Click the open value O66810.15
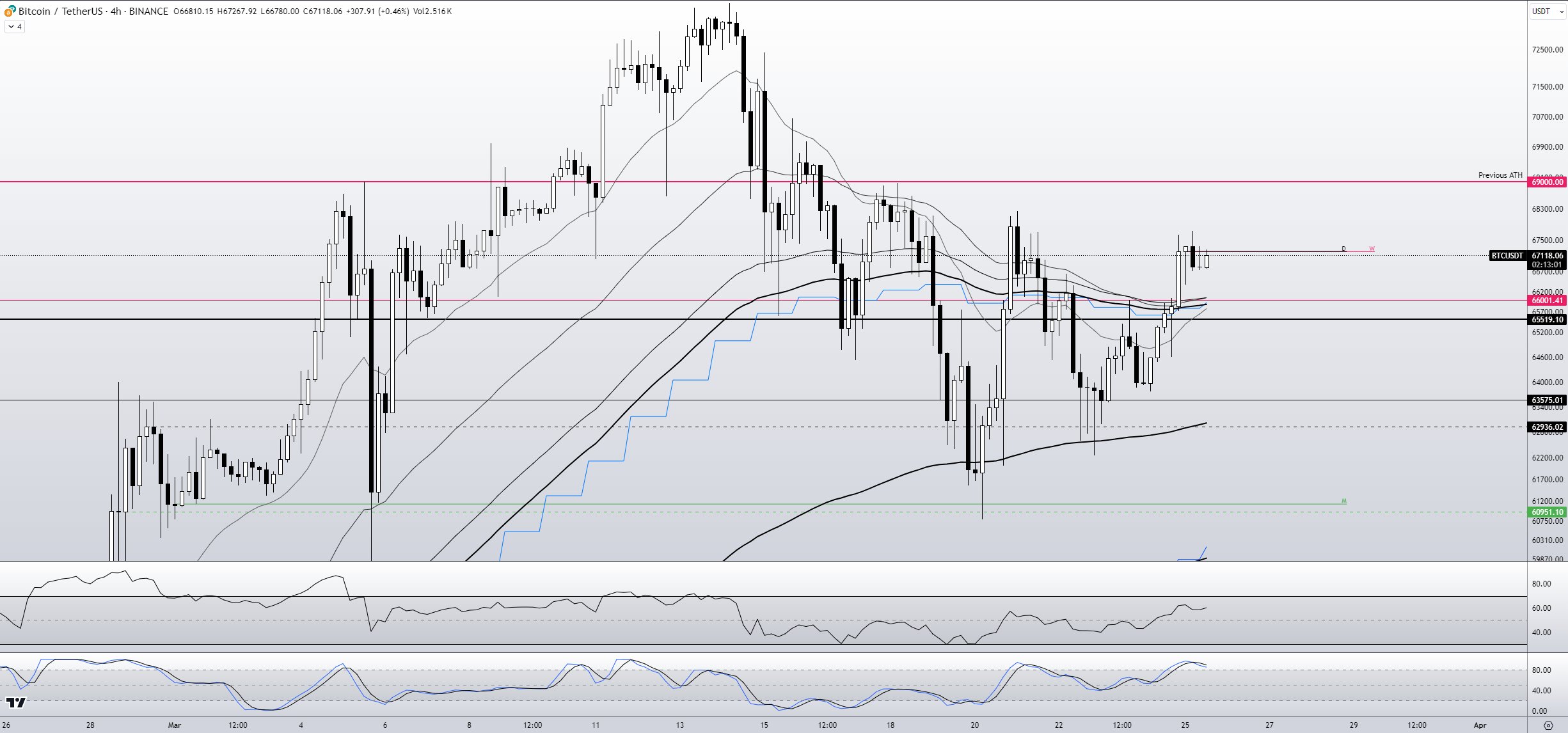The height and width of the screenshot is (733, 1568). (x=193, y=11)
